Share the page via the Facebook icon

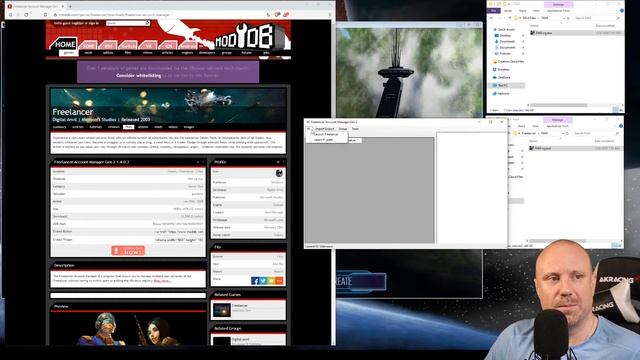pos(255,281)
